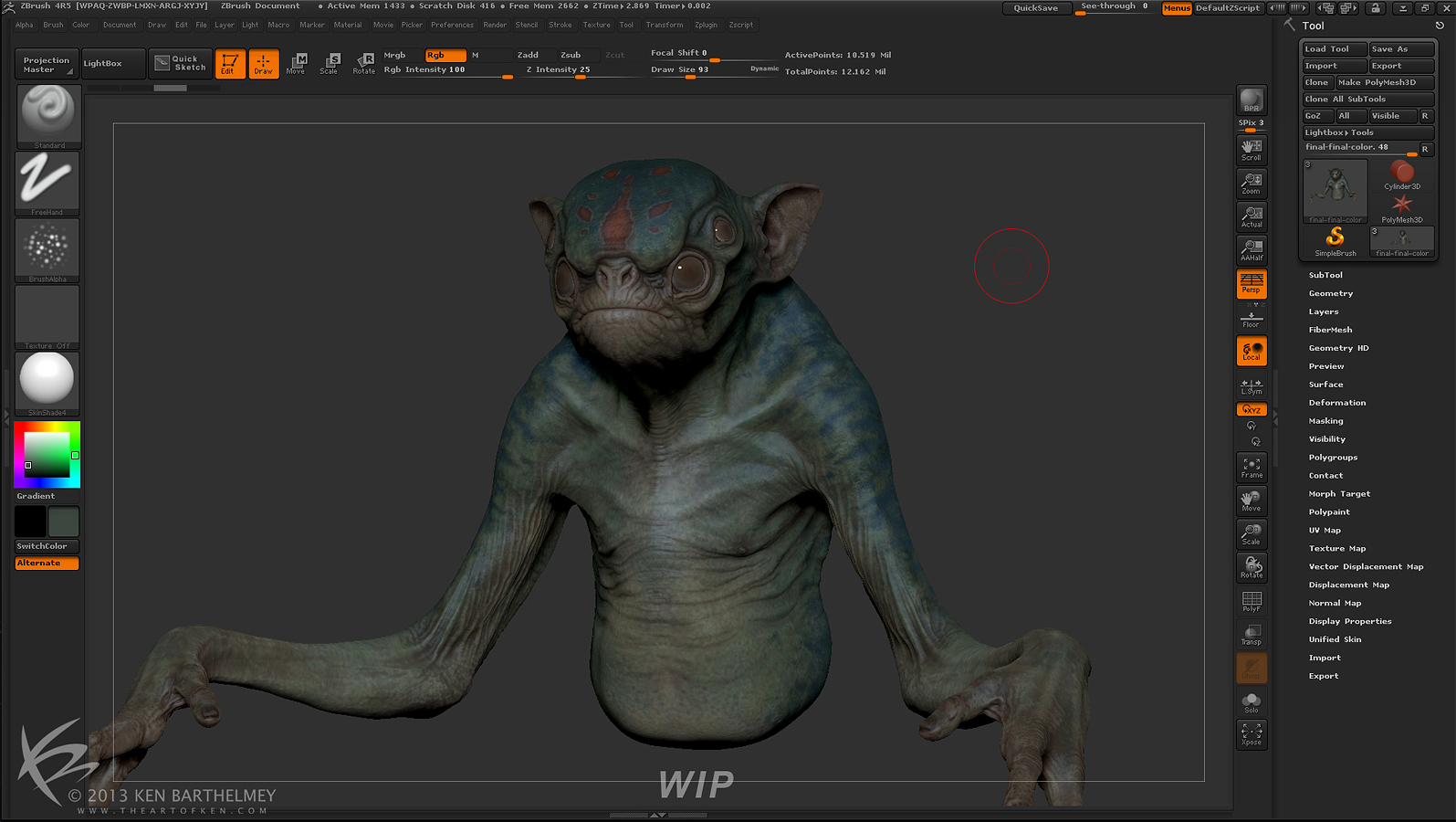
Task: Click the Load Tool button
Action: pyautogui.click(x=1334, y=49)
